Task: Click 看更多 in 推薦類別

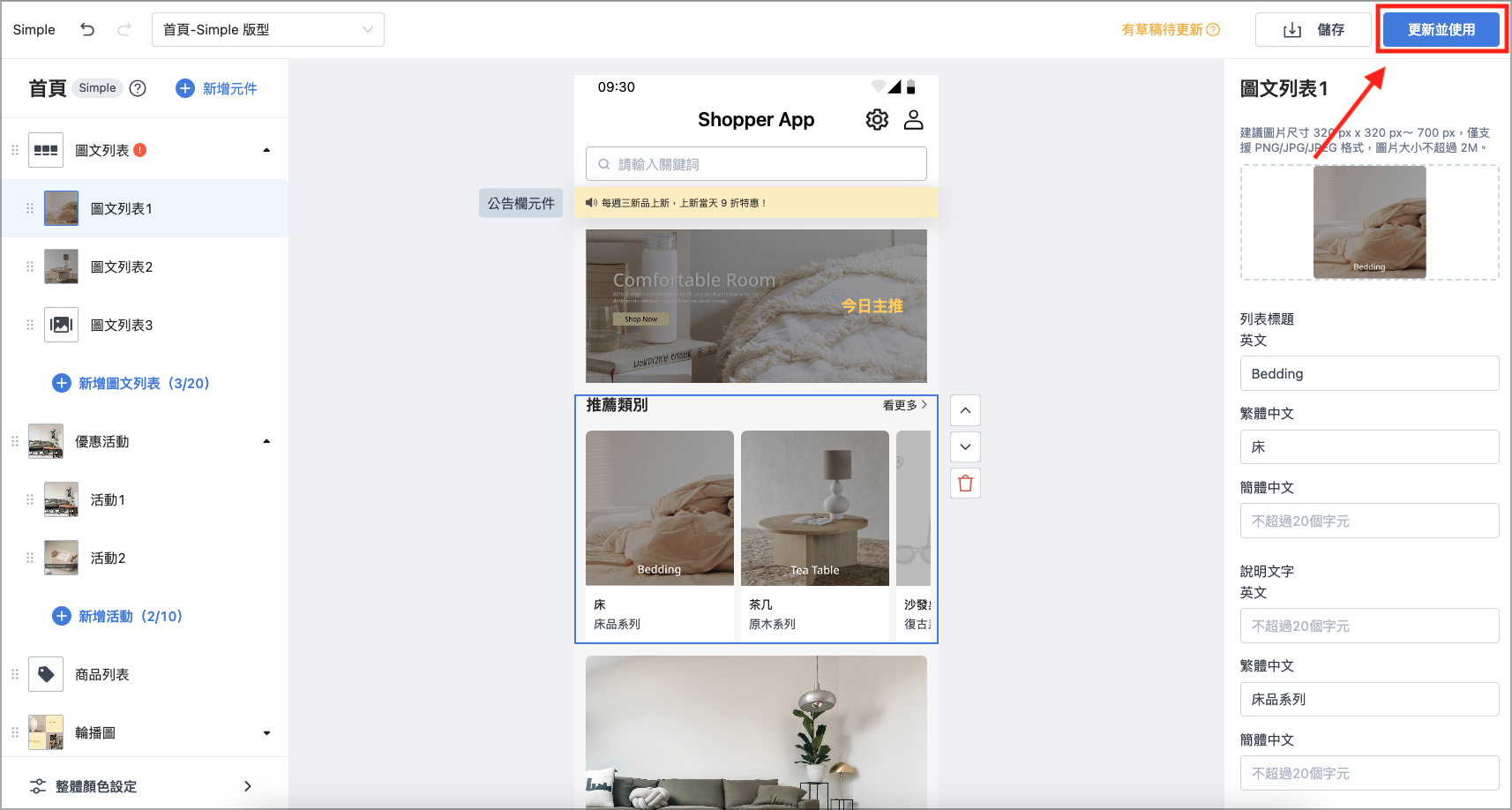Action: (x=904, y=405)
